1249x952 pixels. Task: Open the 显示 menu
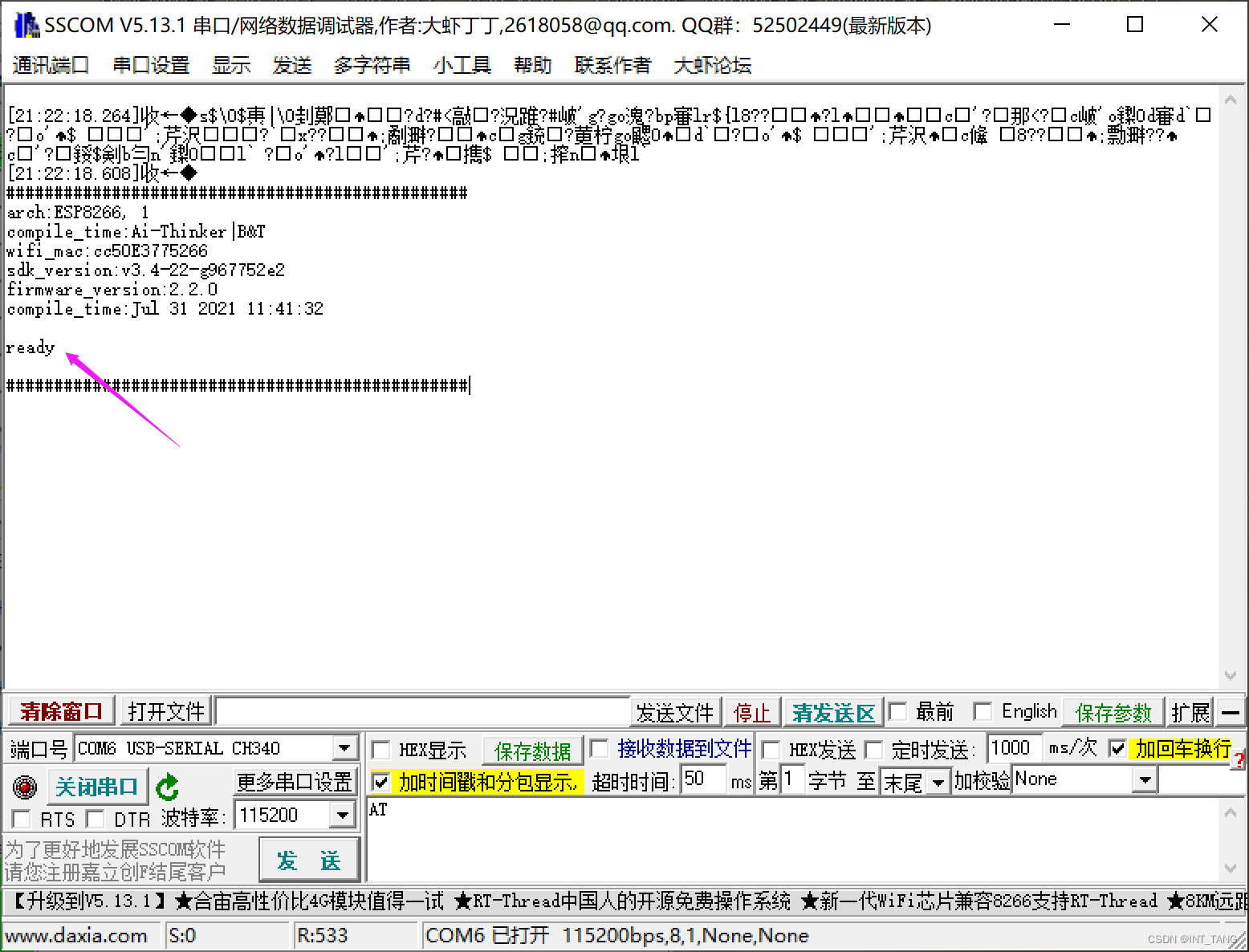231,65
